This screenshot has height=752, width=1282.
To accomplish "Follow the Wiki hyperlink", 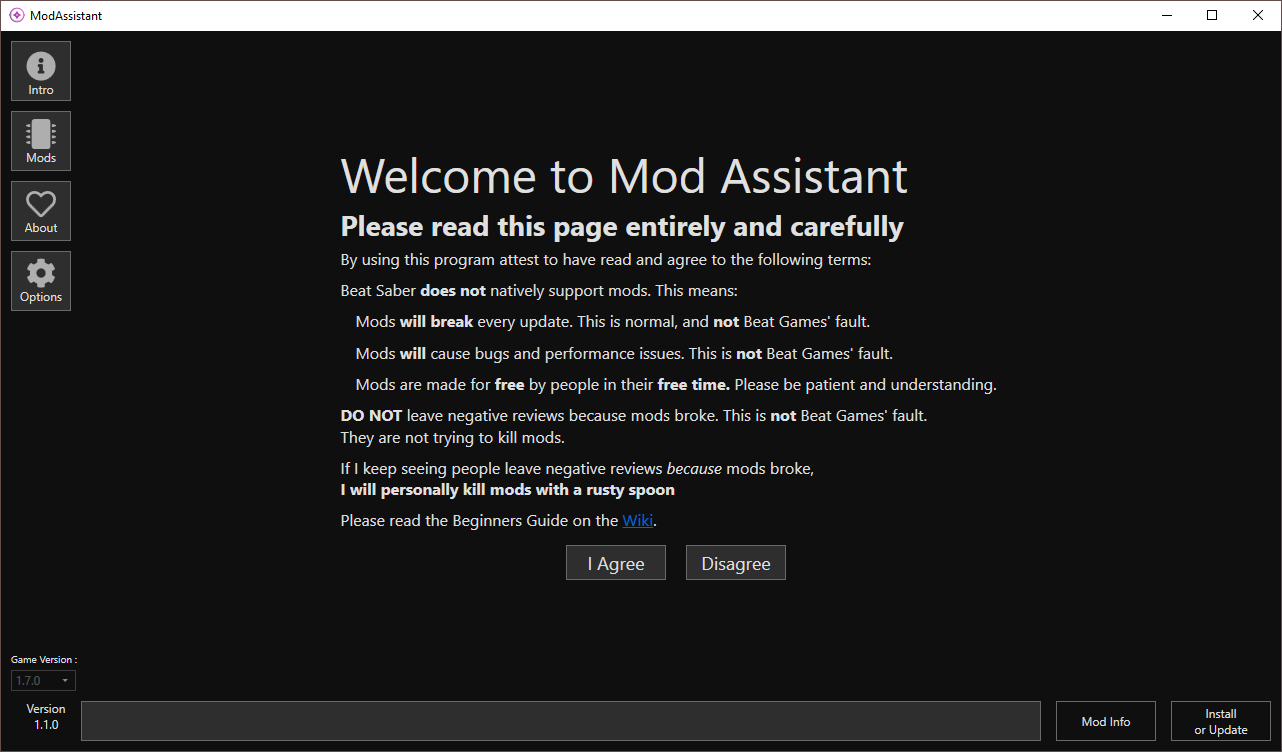I will (x=638, y=520).
